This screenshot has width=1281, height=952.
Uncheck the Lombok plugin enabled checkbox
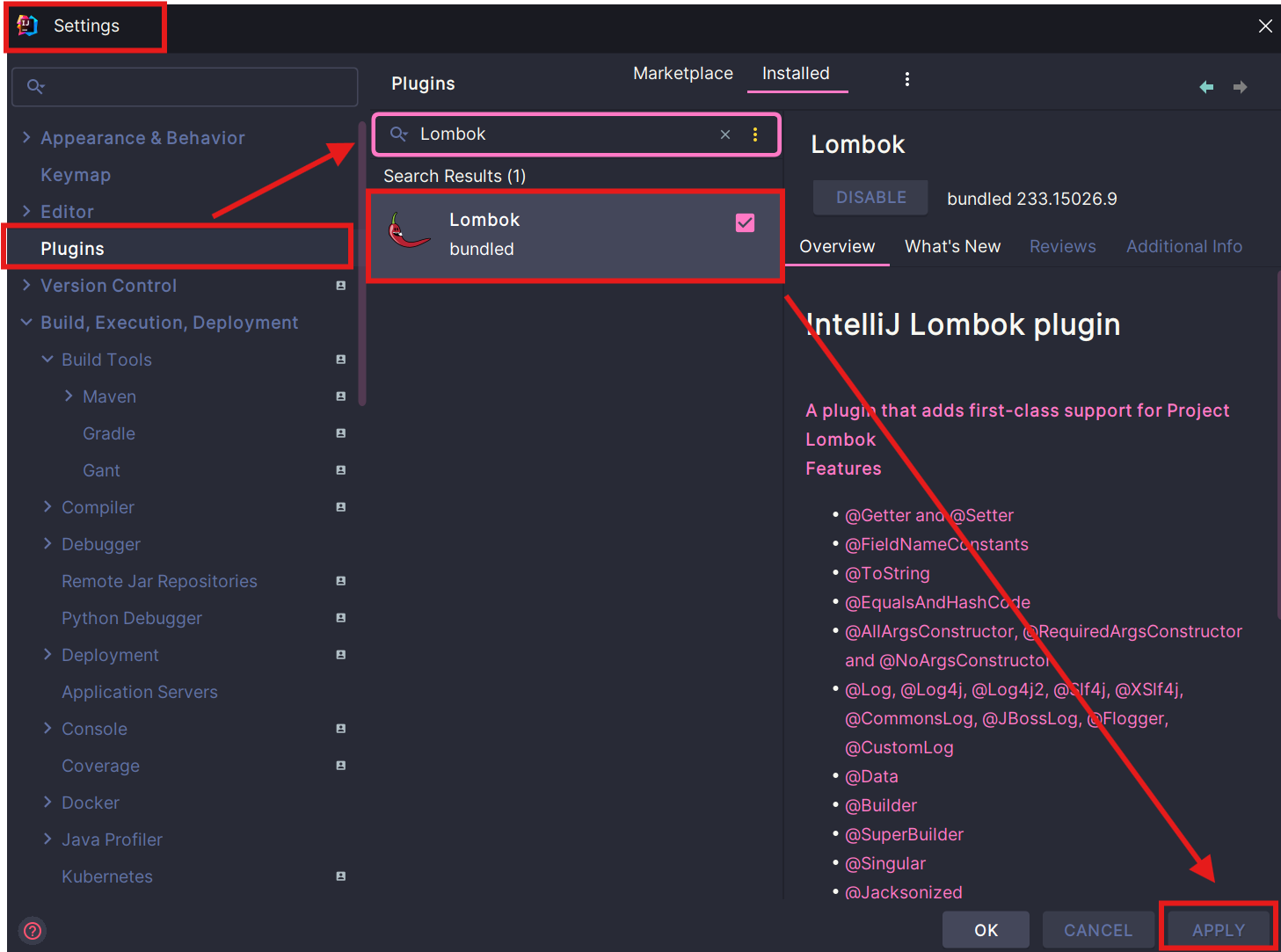[x=745, y=223]
